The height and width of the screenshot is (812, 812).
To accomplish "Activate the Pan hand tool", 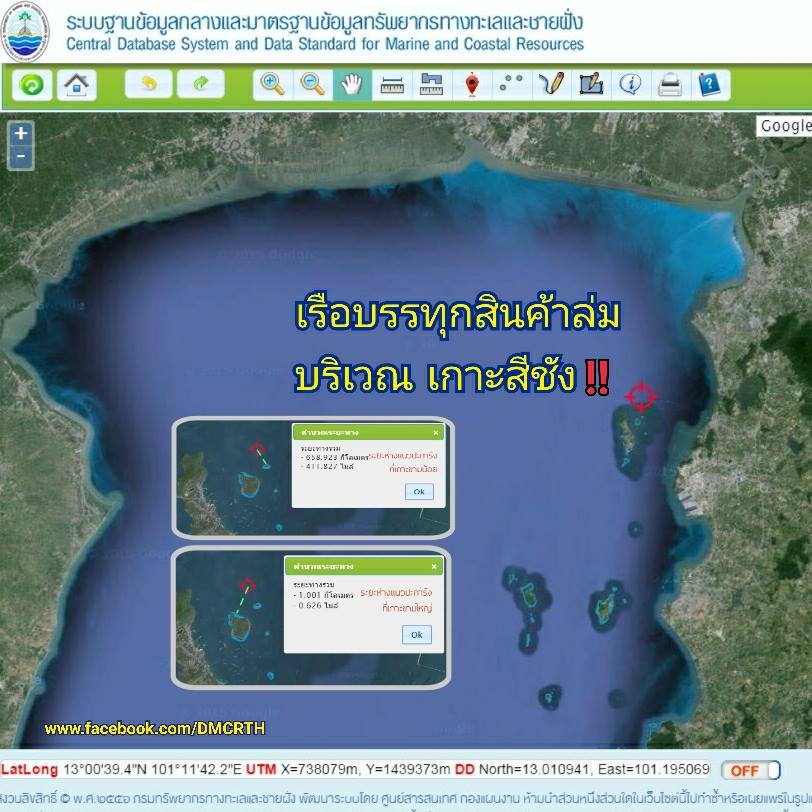I will [352, 84].
